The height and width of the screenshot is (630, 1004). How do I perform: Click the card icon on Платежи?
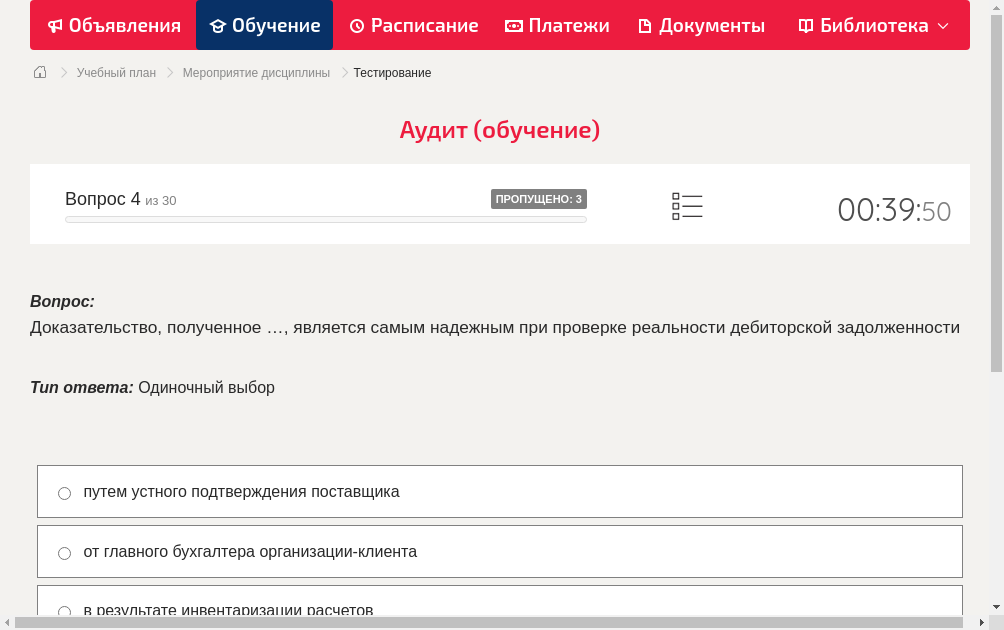tap(514, 25)
